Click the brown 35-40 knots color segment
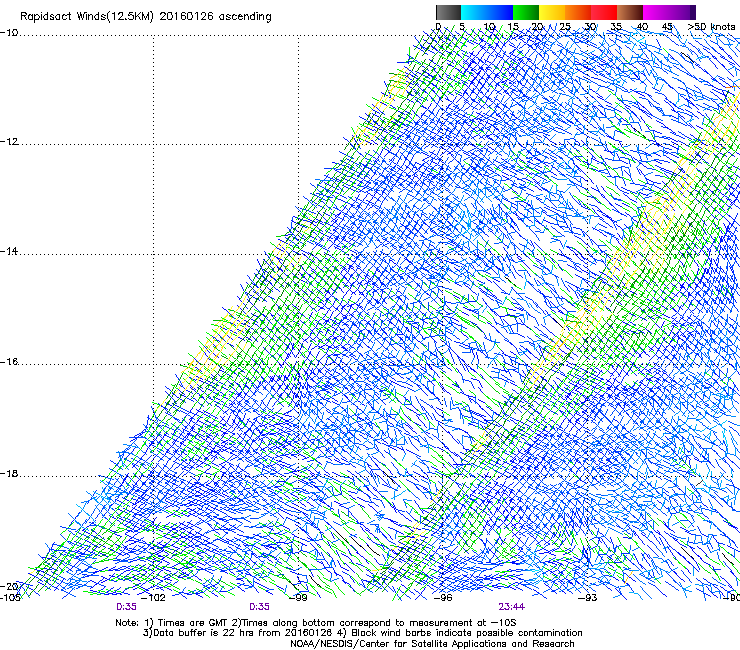This screenshot has width=740, height=650. coord(630,12)
